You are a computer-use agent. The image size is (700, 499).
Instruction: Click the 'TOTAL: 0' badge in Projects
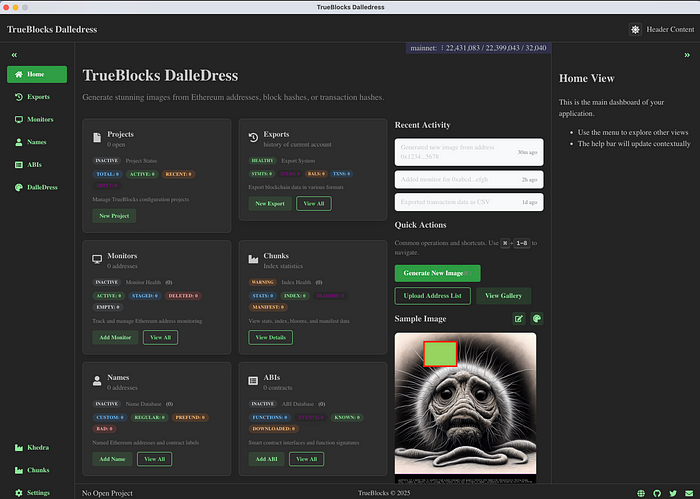point(108,174)
